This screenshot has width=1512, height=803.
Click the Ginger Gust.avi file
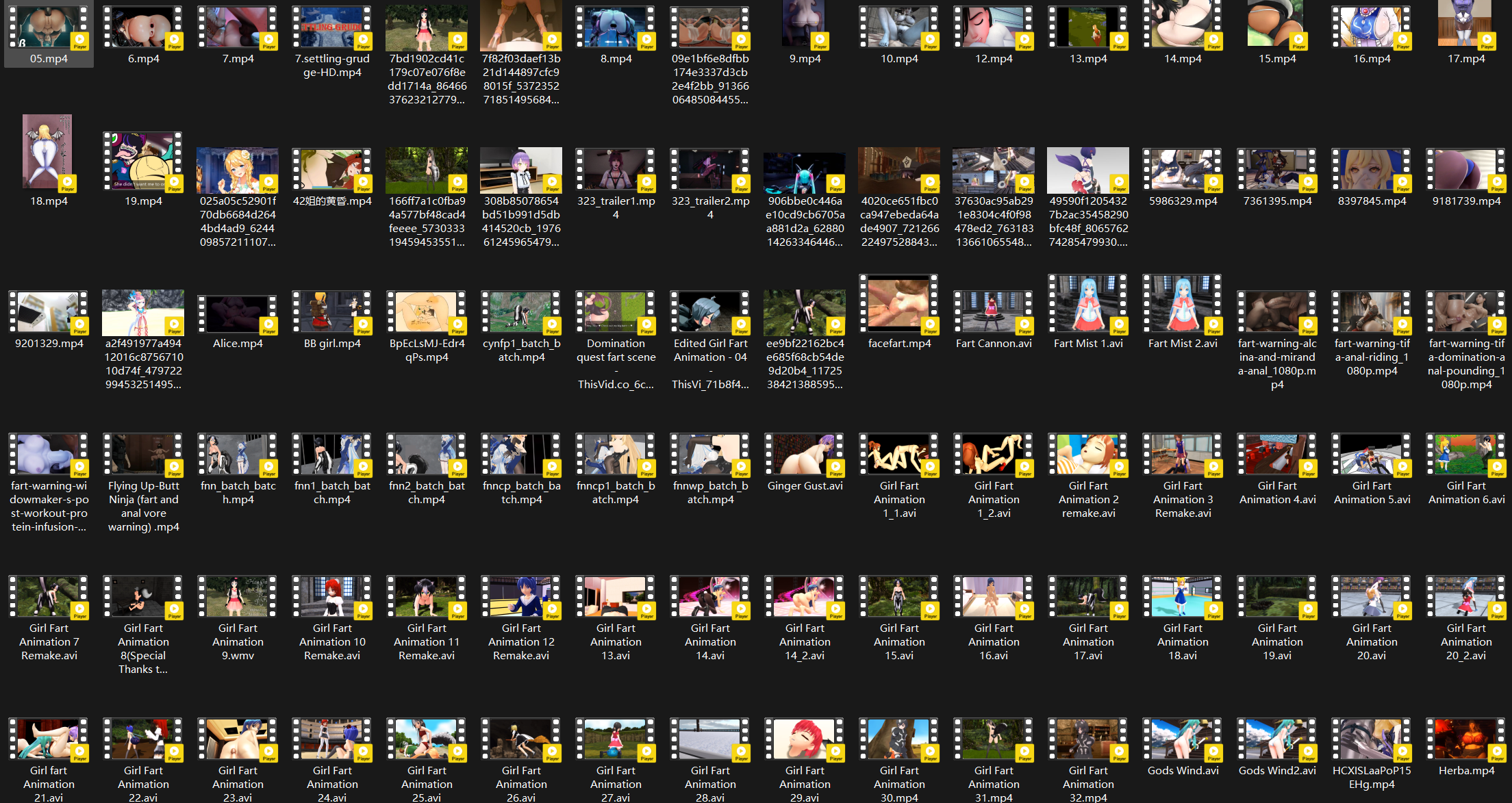pos(805,455)
